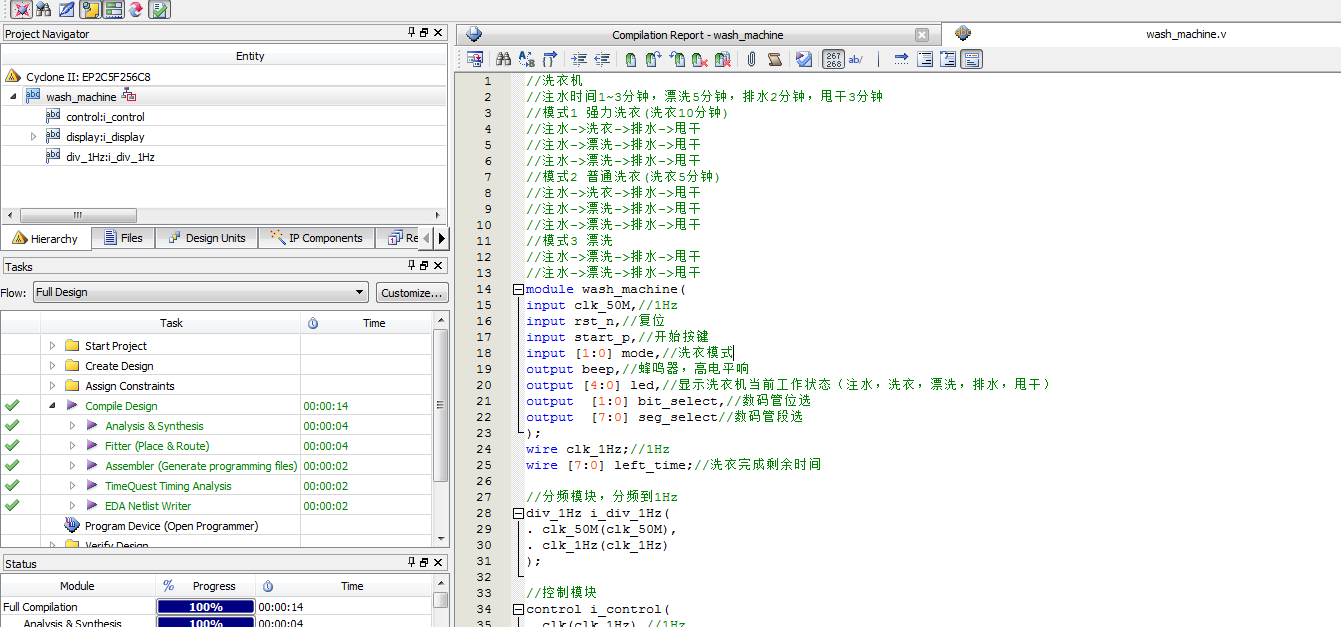
Task: Click the binoculars Find icon in editor toolbar
Action: [504, 60]
